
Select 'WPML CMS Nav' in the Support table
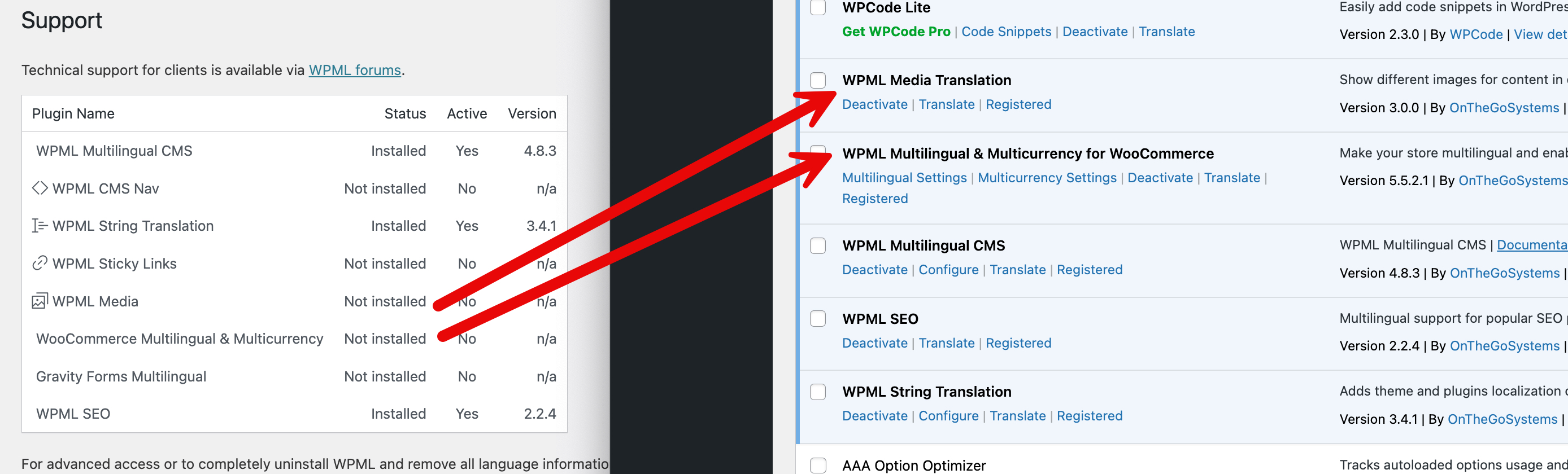[105, 188]
